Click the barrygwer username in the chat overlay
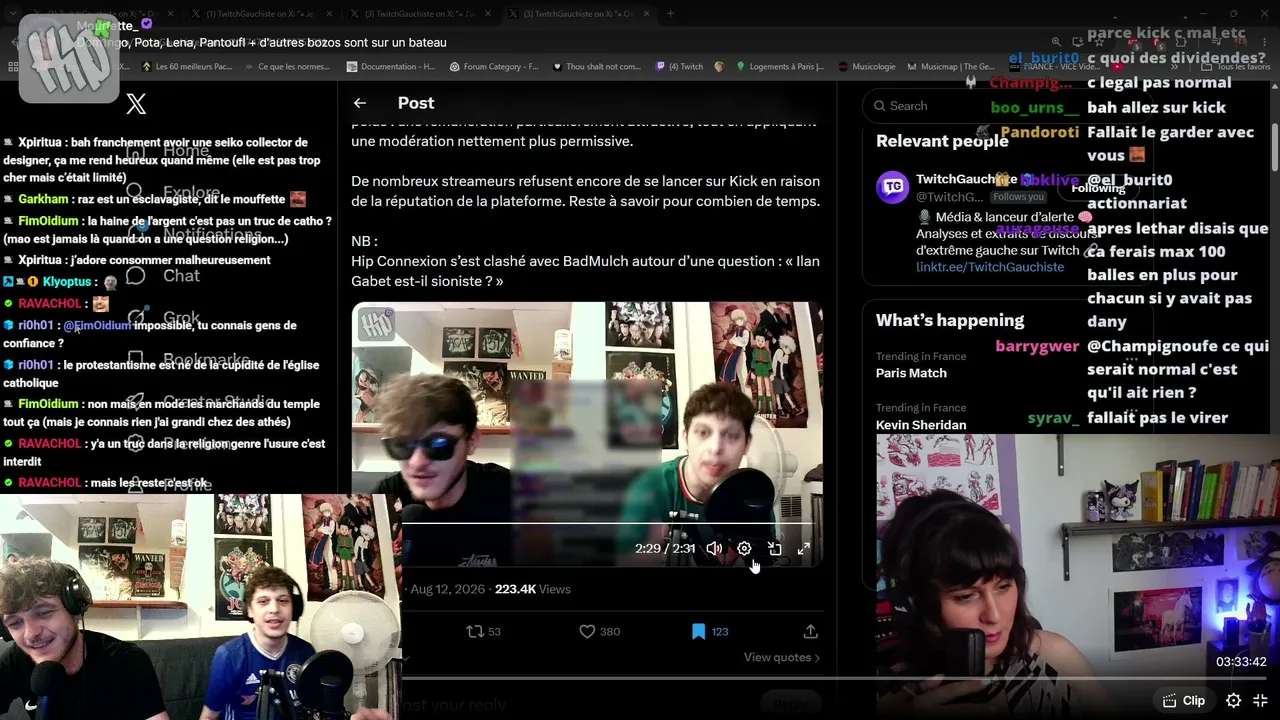The height and width of the screenshot is (720, 1280). (x=1038, y=346)
